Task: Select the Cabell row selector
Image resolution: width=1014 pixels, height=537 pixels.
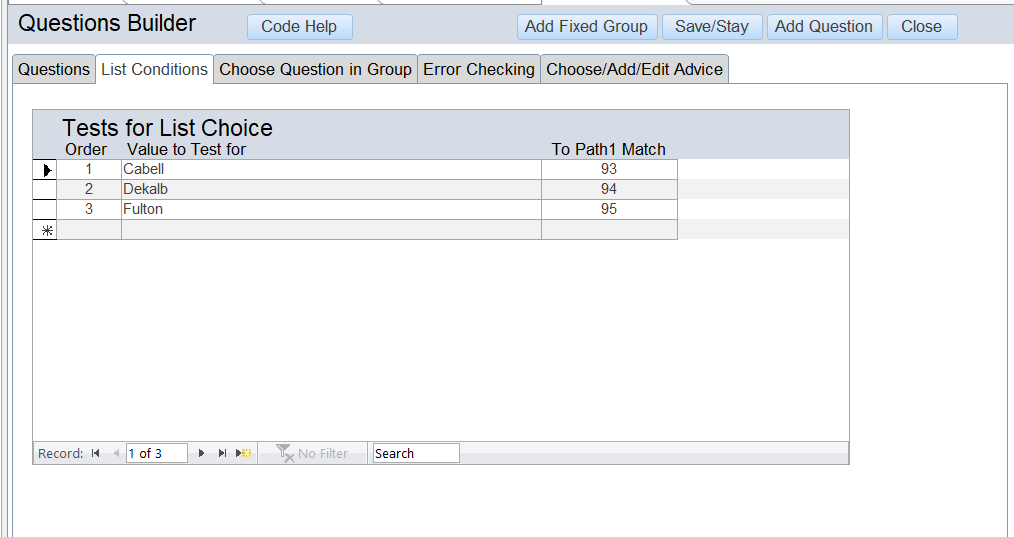Action: [x=45, y=170]
